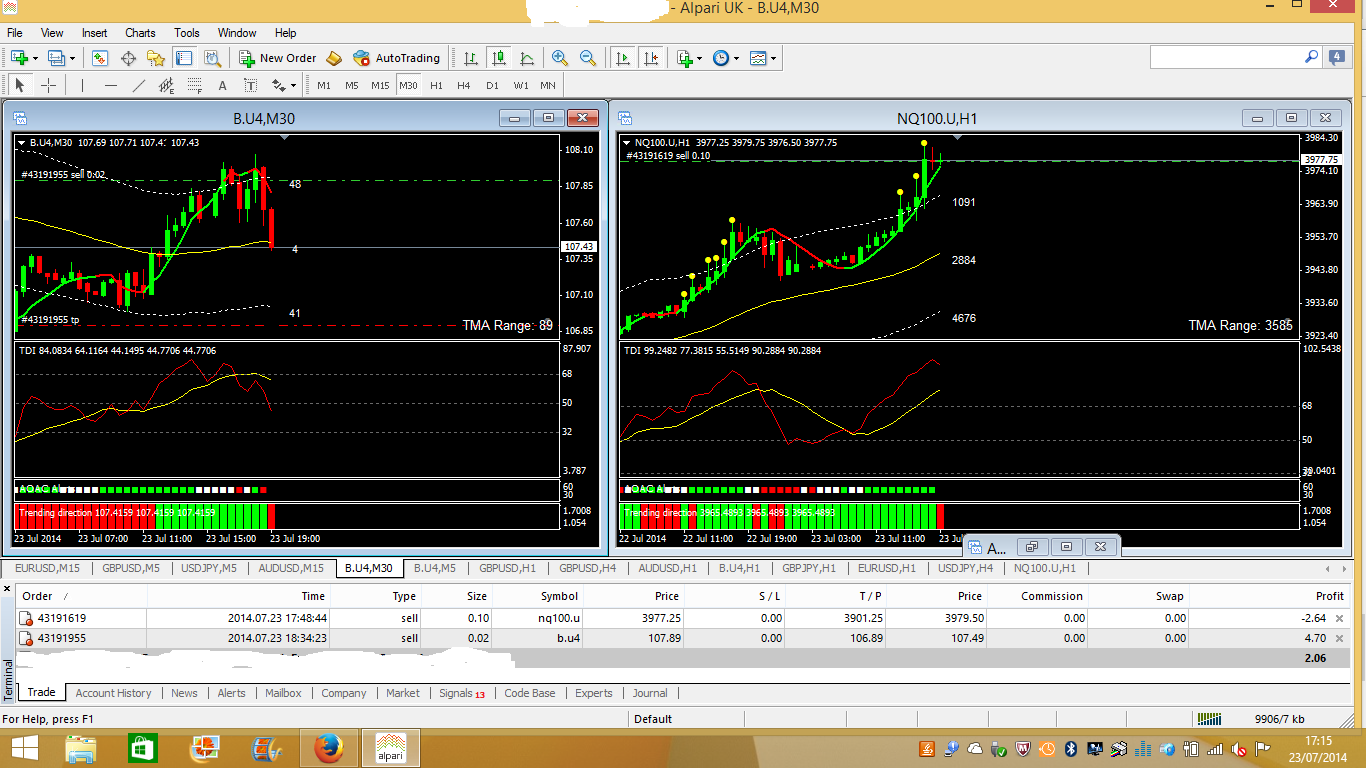The height and width of the screenshot is (768, 1366).
Task: Open File Explorer from the taskbar
Action: pos(81,747)
